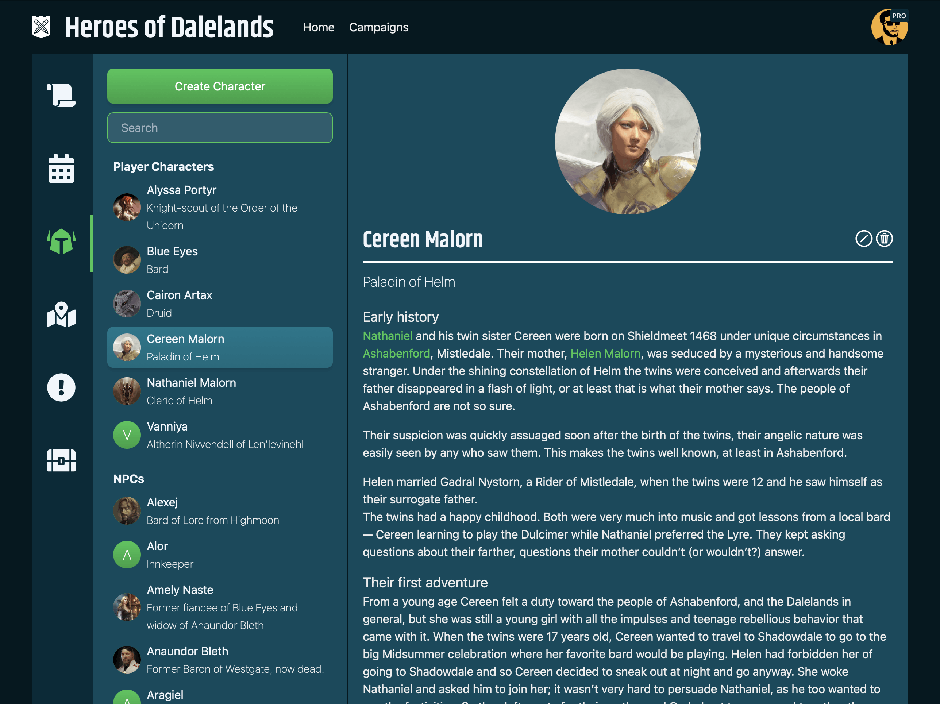The width and height of the screenshot is (940, 704).
Task: Open the scroll notes sidebar icon
Action: 61,95
